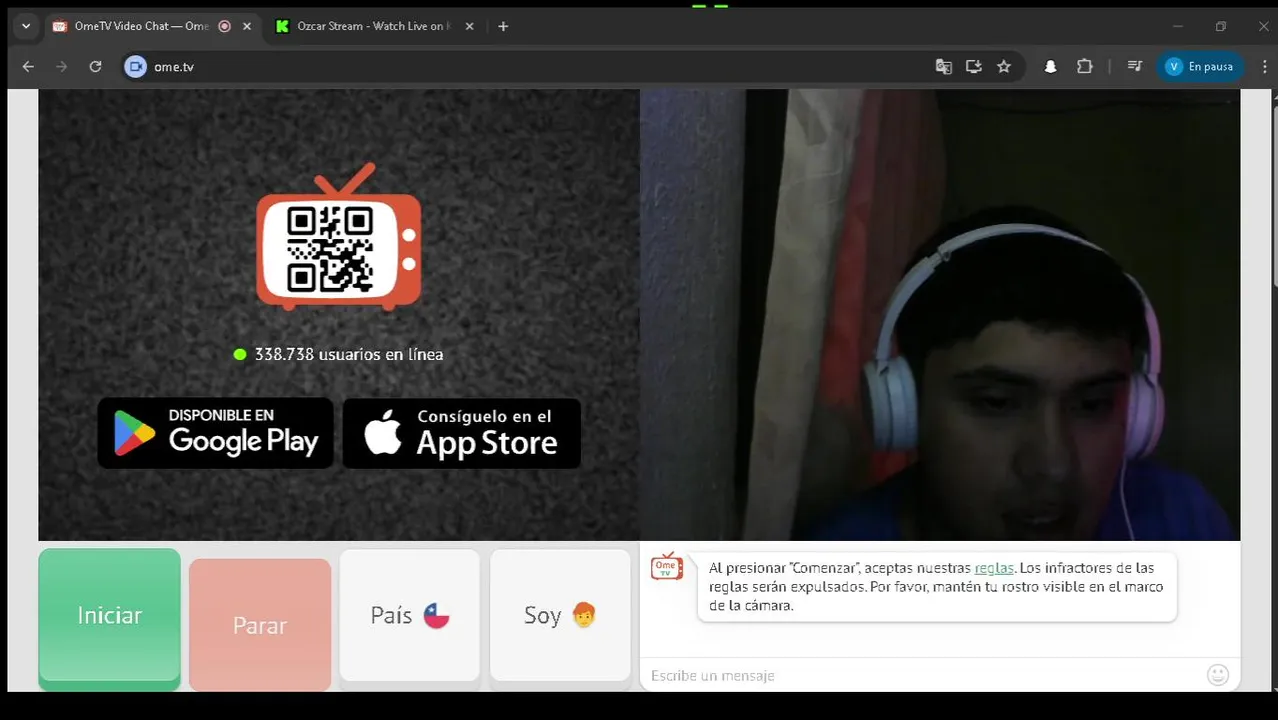Image resolution: width=1278 pixels, height=720 pixels.
Task: Click the recording indicator on the OmeTV tab
Action: (224, 26)
